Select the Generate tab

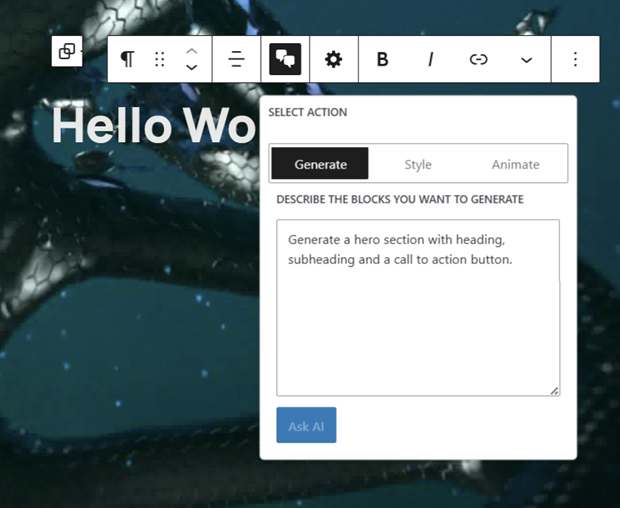(320, 164)
